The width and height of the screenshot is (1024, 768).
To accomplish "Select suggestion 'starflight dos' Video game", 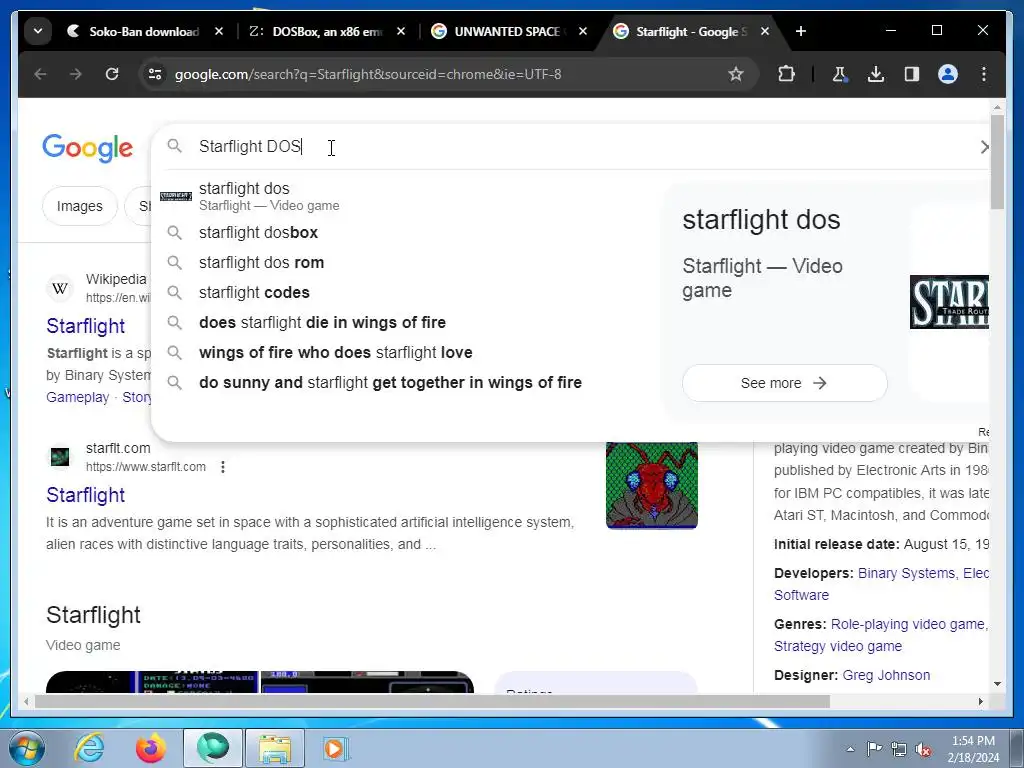I will (405, 197).
